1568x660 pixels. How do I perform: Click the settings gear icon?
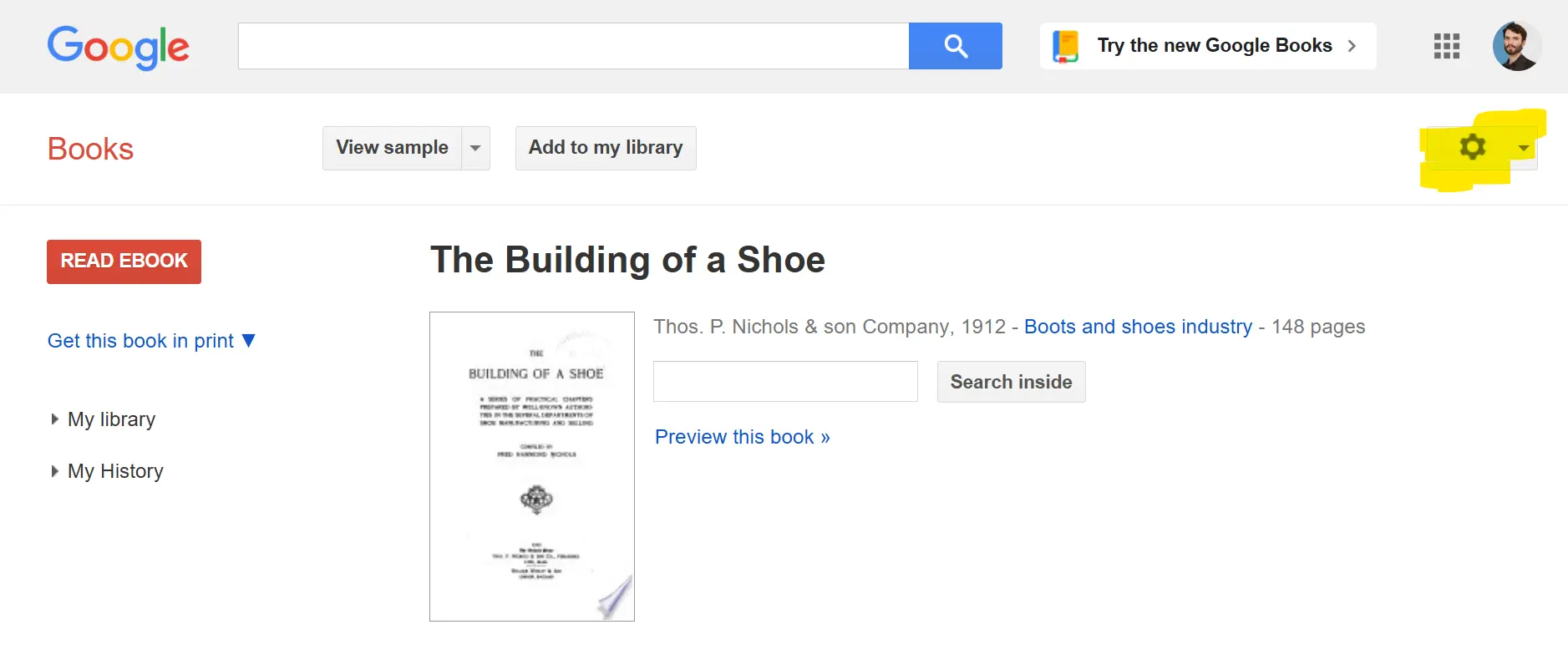coord(1472,147)
